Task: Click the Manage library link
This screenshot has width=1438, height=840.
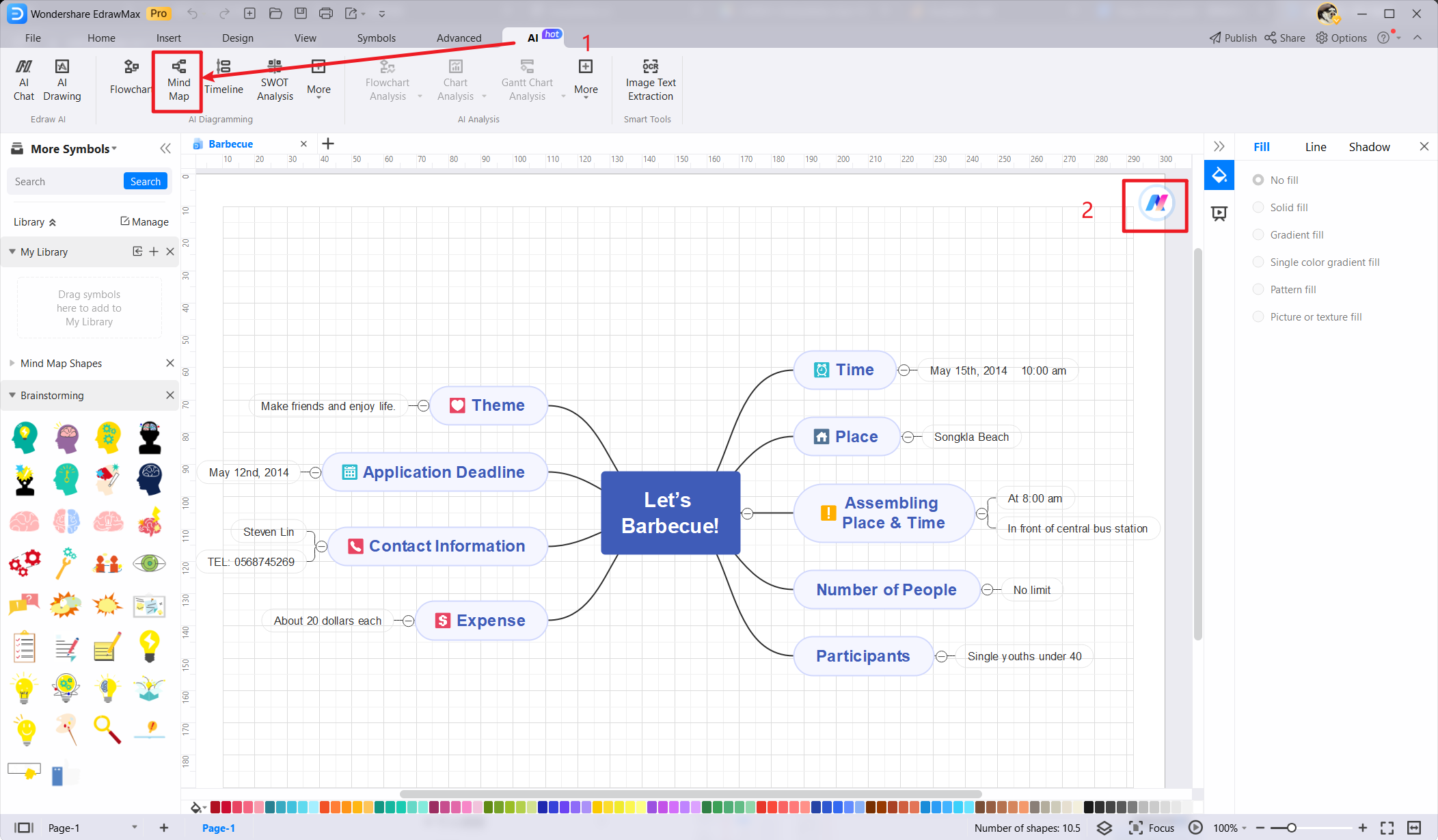Action: click(145, 221)
